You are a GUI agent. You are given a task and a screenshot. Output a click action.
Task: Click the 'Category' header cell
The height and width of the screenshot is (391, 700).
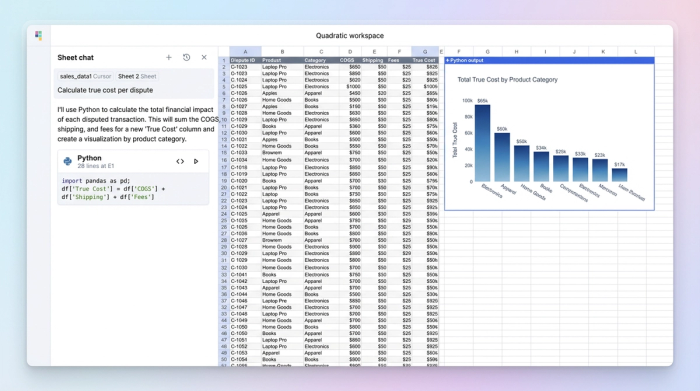[x=321, y=60]
